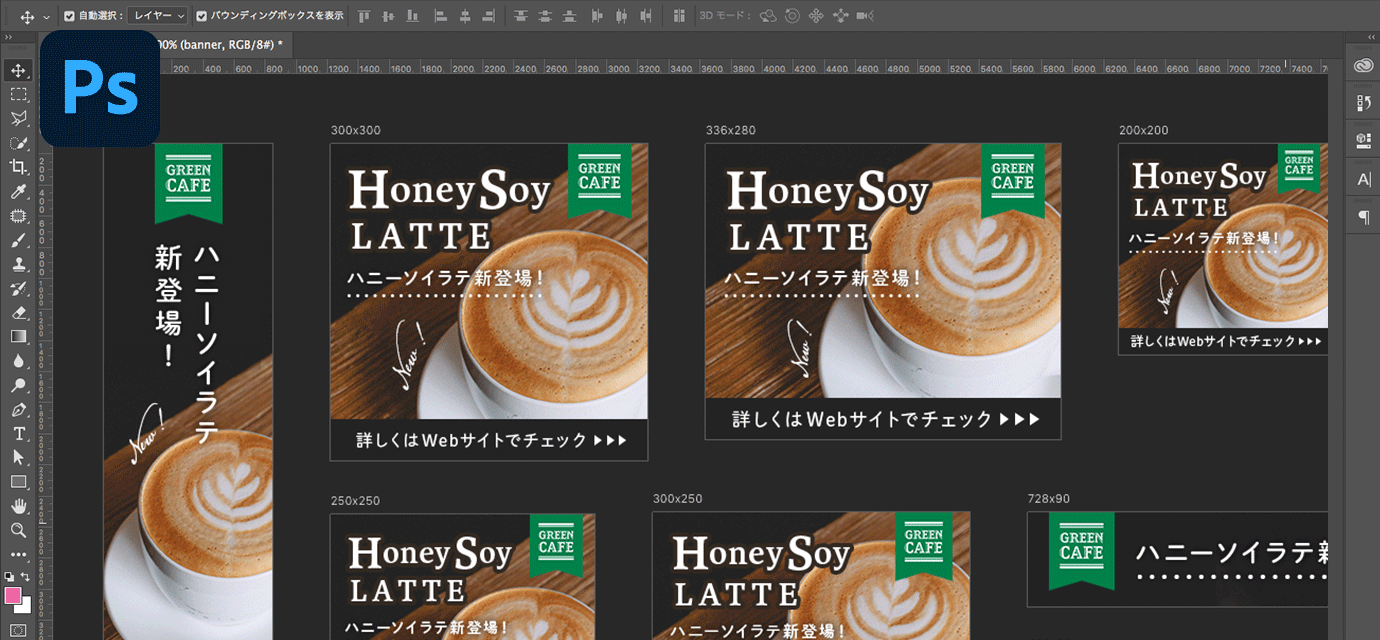
Task: Select the 728x90 artboard label
Action: (x=1049, y=498)
